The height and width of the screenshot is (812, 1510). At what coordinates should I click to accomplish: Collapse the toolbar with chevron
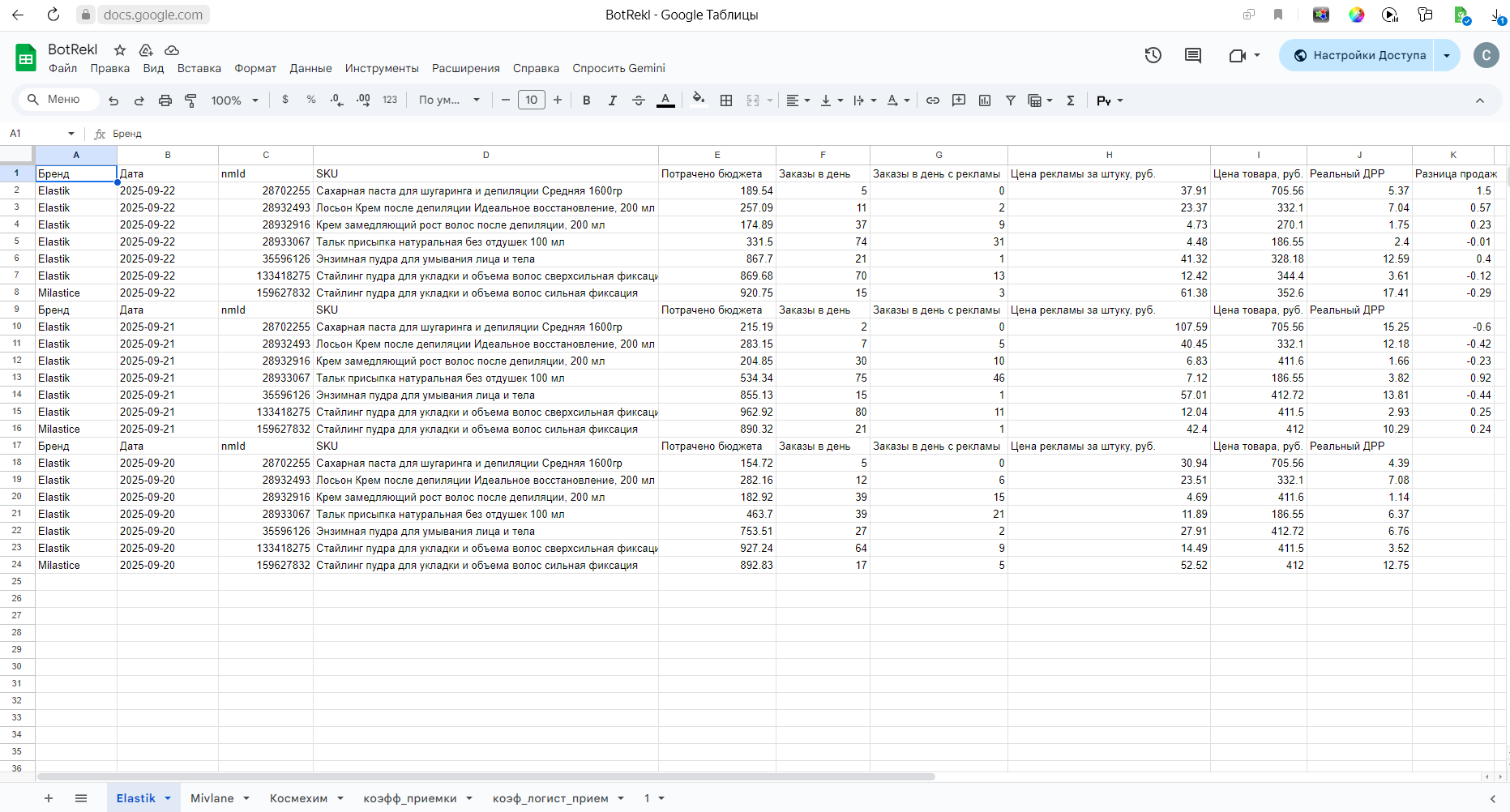(1480, 100)
